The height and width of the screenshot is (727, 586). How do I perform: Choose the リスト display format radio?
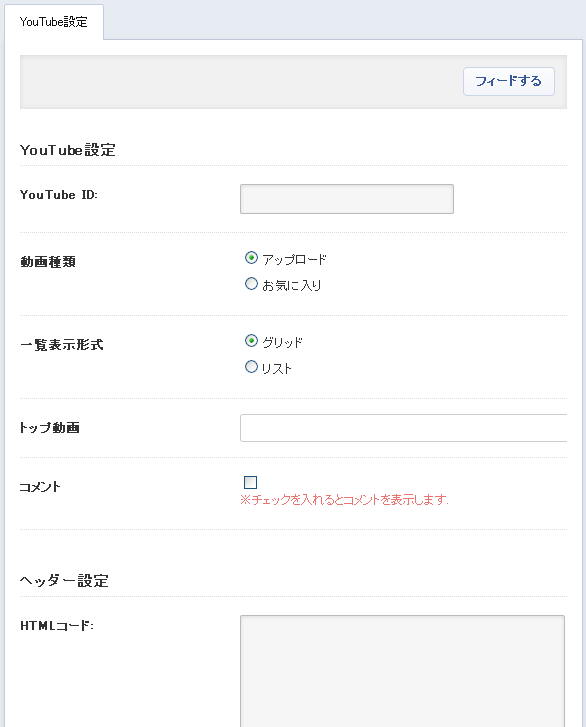click(x=251, y=367)
